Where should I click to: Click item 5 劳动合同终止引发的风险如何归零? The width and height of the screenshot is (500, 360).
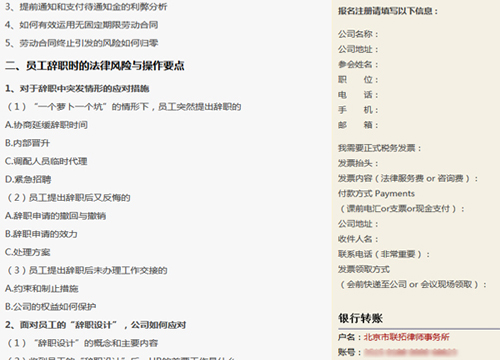click(82, 43)
